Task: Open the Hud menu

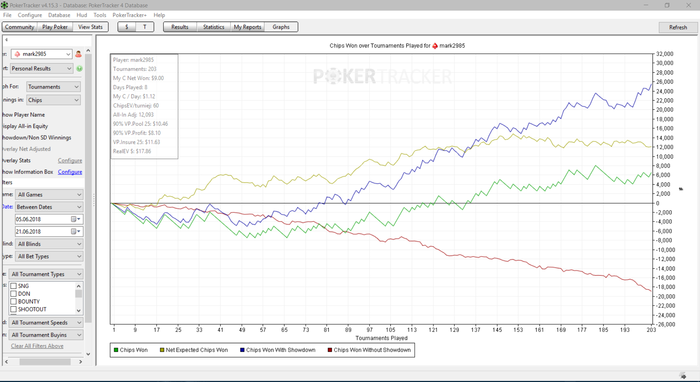Action: click(82, 15)
